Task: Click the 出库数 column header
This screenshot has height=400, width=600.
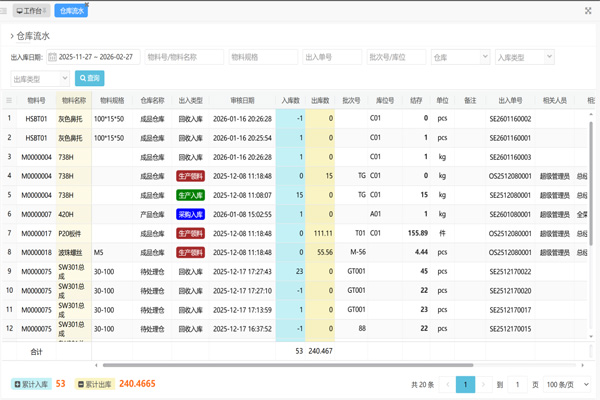Action: (x=320, y=100)
